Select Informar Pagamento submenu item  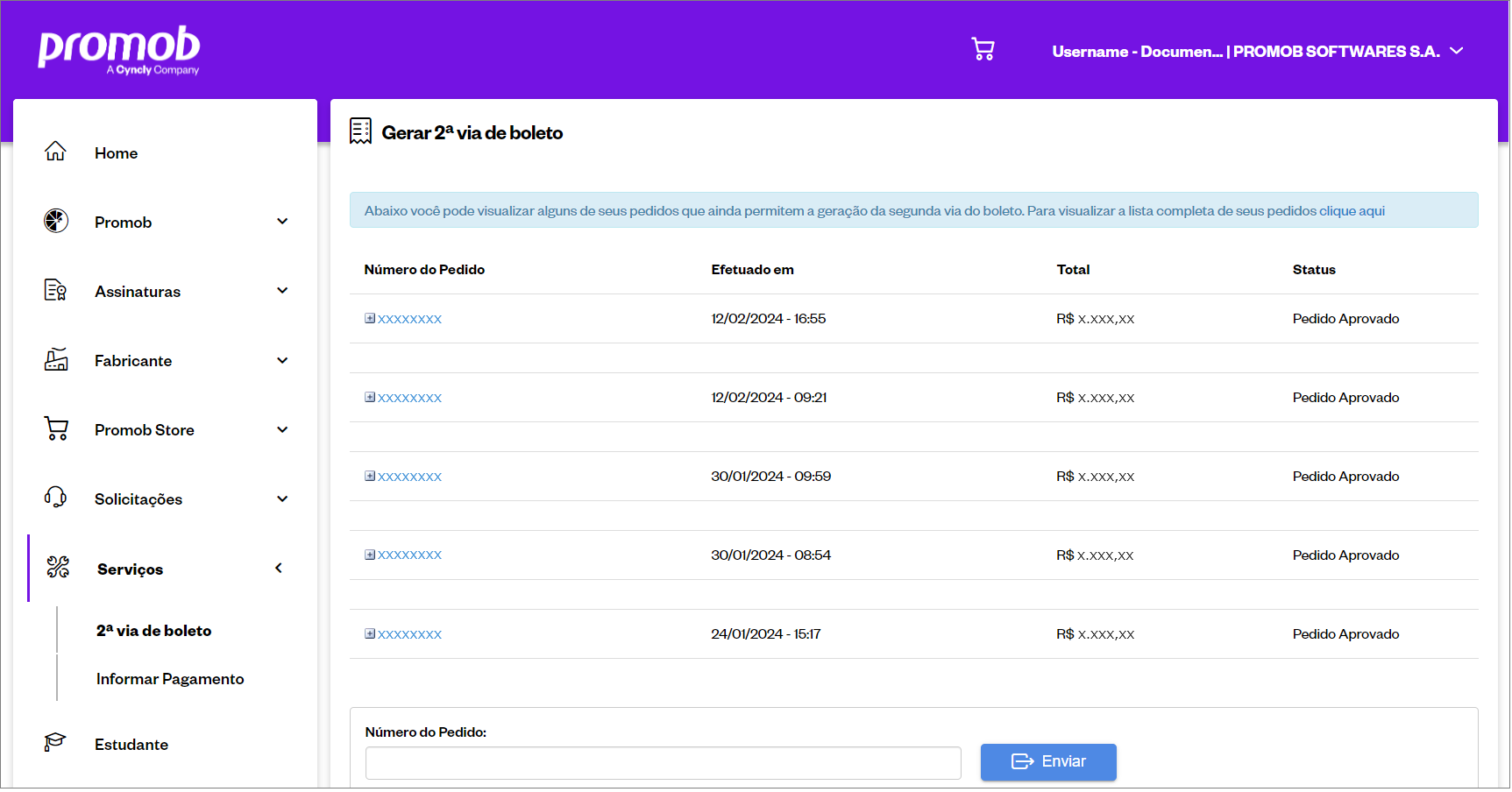[x=170, y=679]
